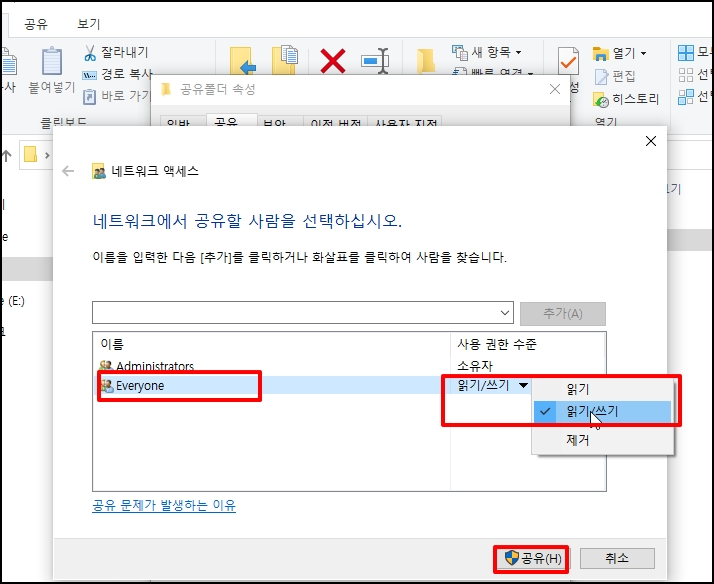This screenshot has width=714, height=584.
Task: Open the 열기 dropdown in the ribbon
Action: (x=619, y=53)
